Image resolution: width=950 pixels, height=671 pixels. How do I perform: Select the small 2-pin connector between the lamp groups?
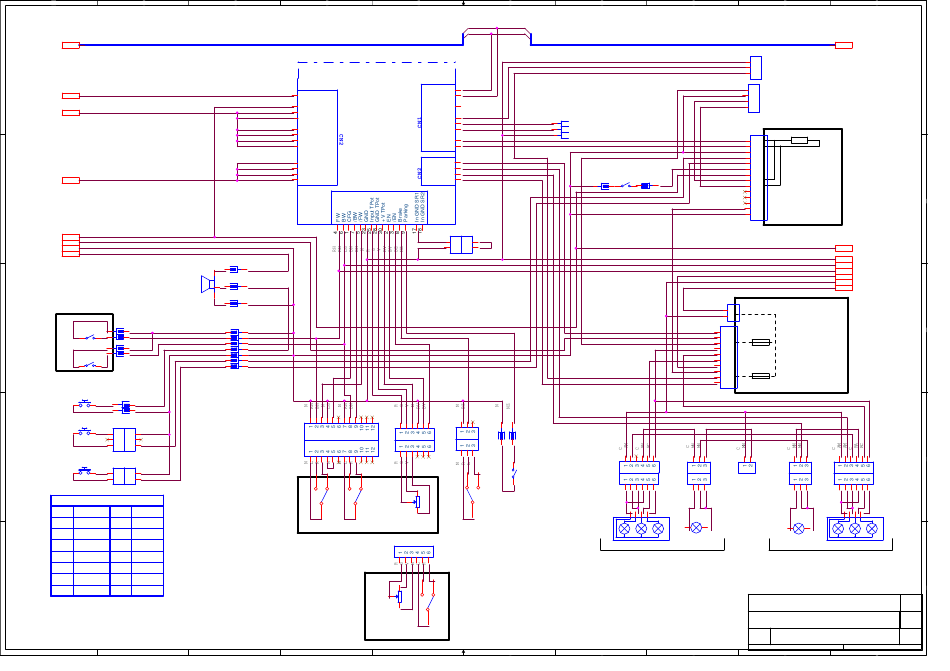point(747,468)
